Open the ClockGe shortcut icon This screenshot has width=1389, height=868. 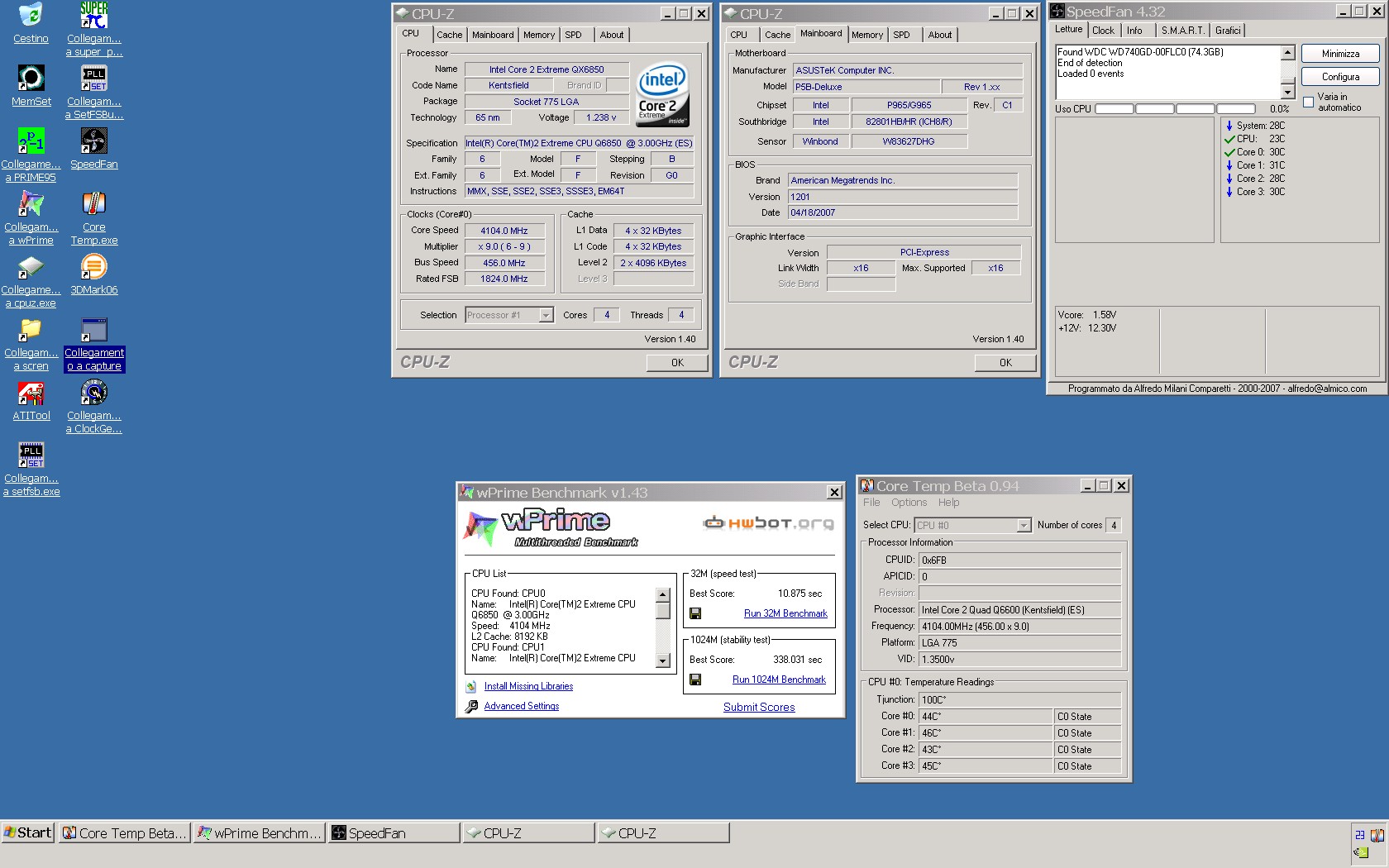93,392
